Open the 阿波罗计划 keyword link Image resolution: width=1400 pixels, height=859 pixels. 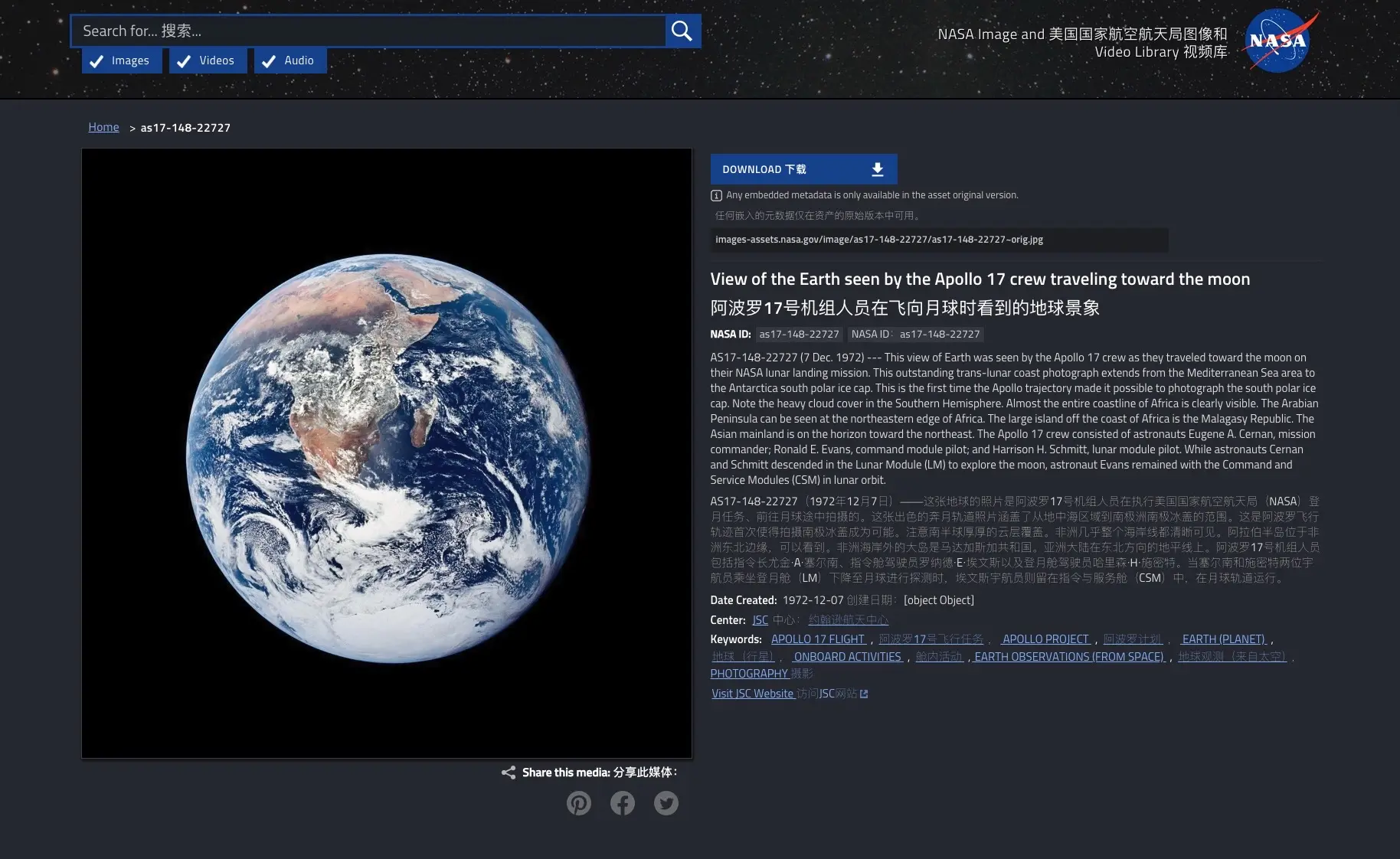click(1133, 639)
